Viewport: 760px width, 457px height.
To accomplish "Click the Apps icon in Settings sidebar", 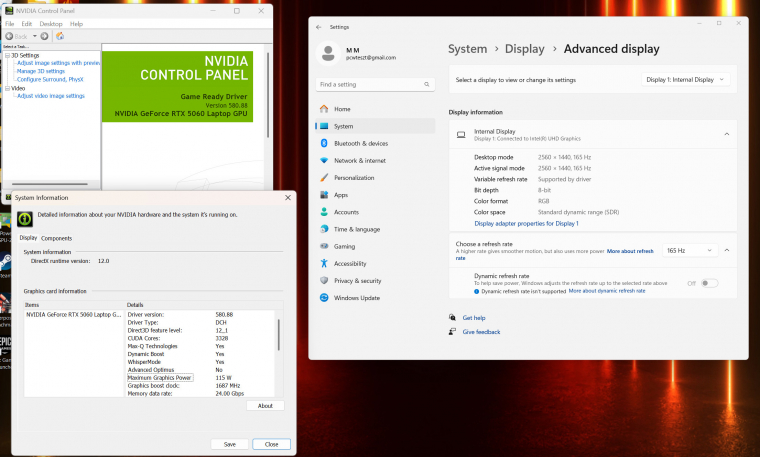I will coord(324,195).
